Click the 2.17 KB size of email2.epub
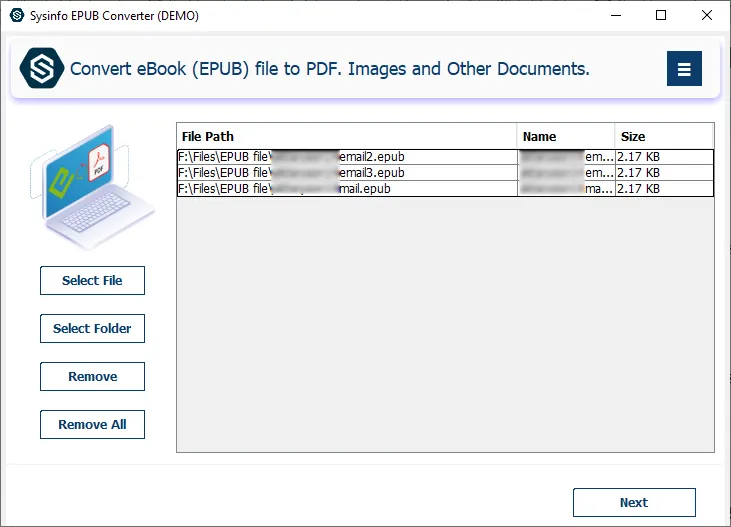Screen dimensions: 731x527 [x=664, y=157]
